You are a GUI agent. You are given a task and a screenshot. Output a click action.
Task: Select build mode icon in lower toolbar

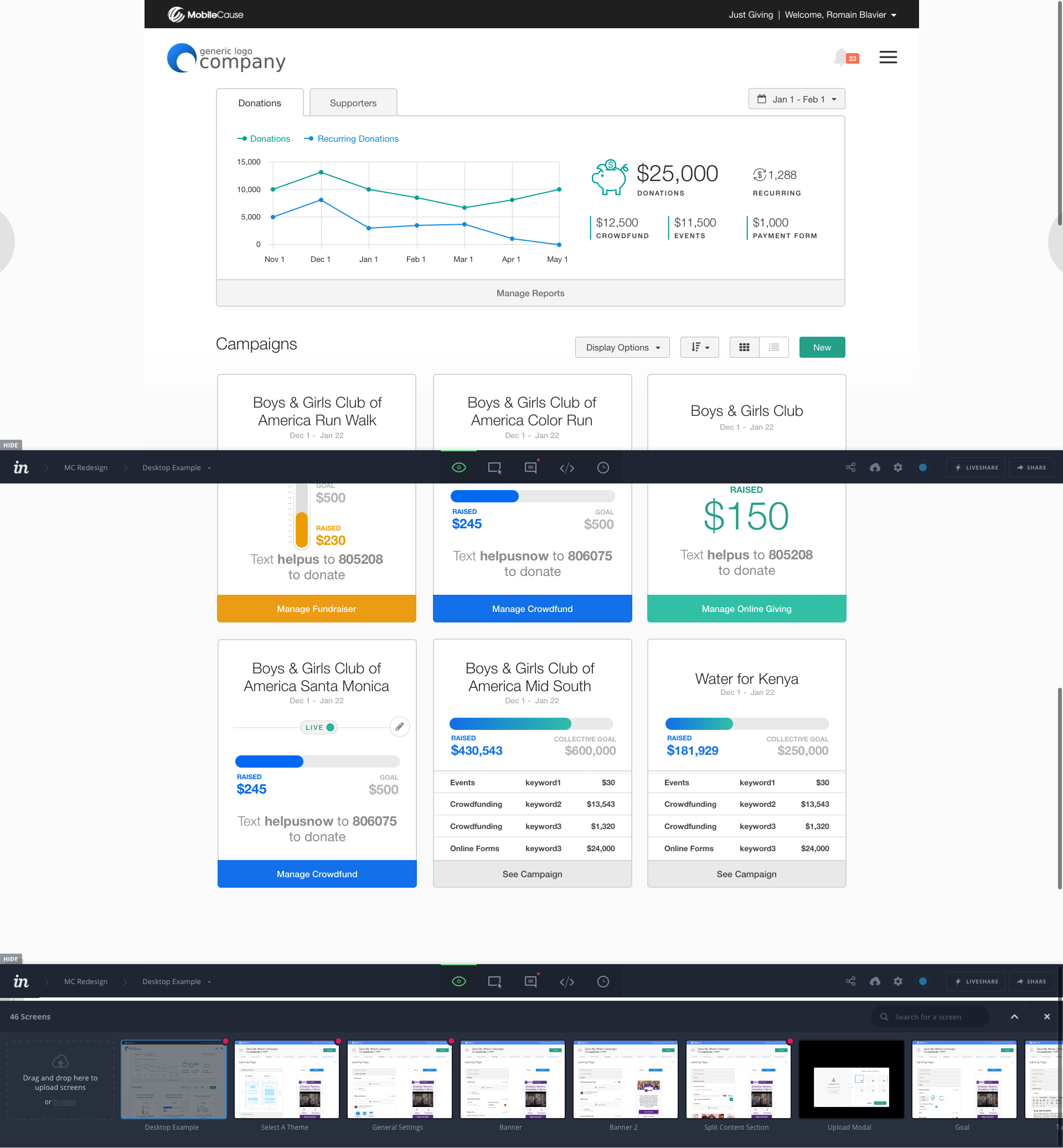click(495, 981)
